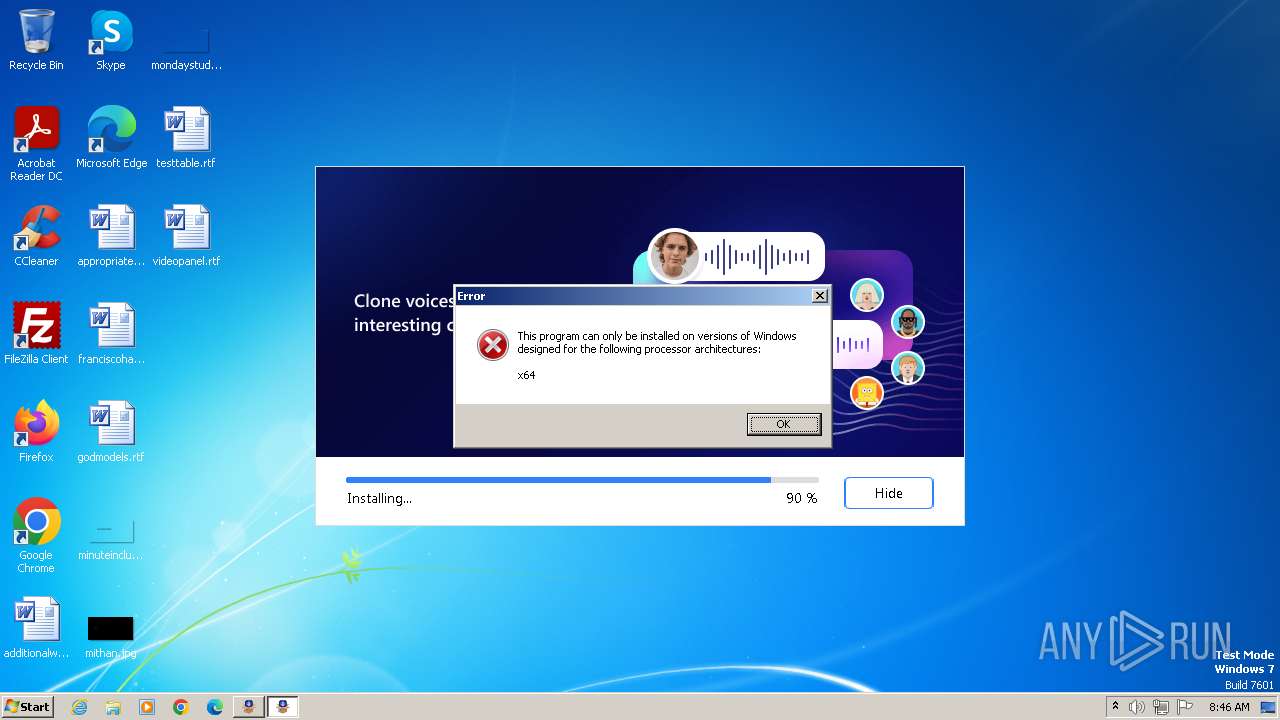Screen dimensions: 1280x720
Task: Open Action Center flag icon
Action: click(1185, 707)
